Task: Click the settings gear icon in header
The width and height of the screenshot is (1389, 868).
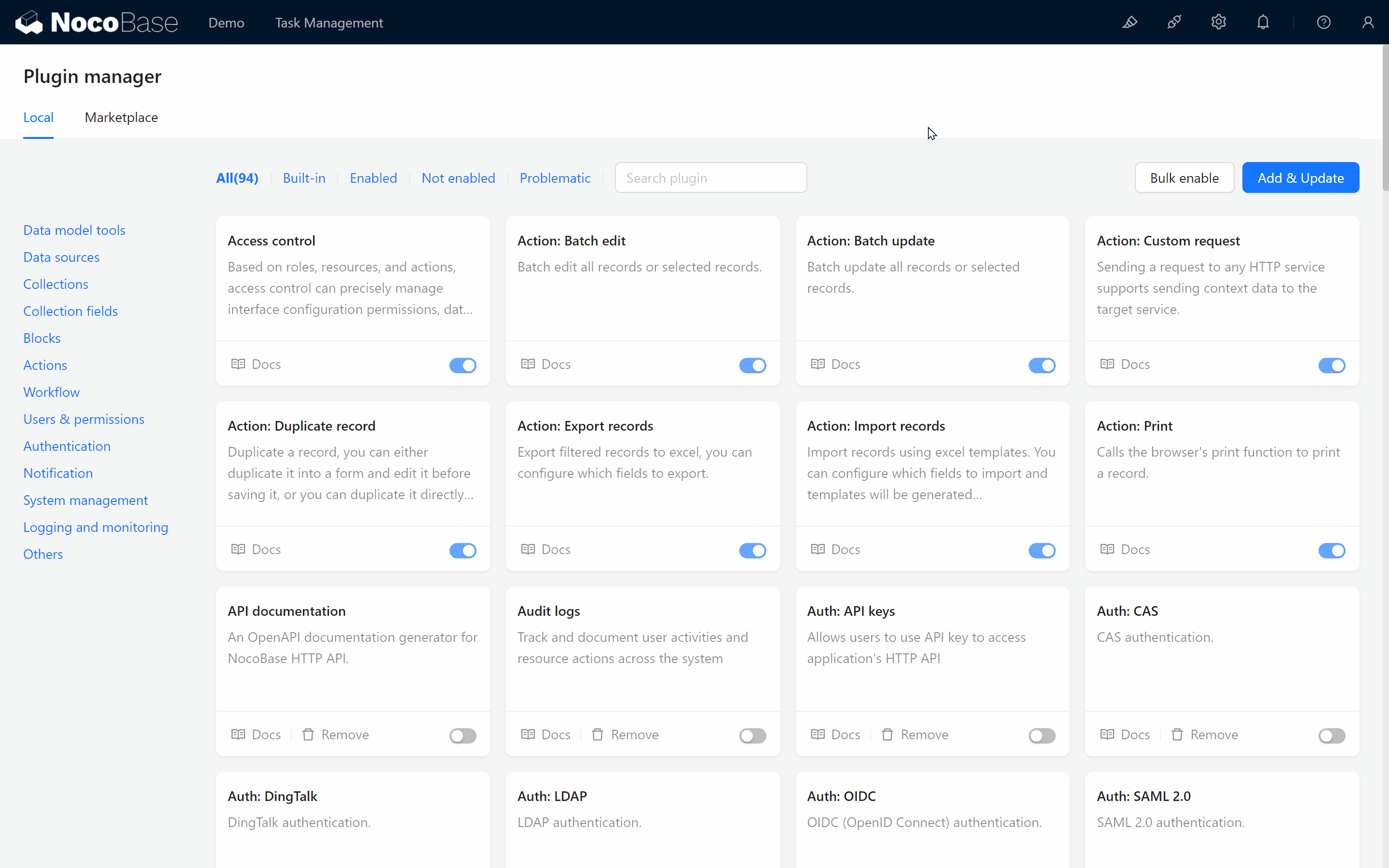Action: click(1219, 22)
